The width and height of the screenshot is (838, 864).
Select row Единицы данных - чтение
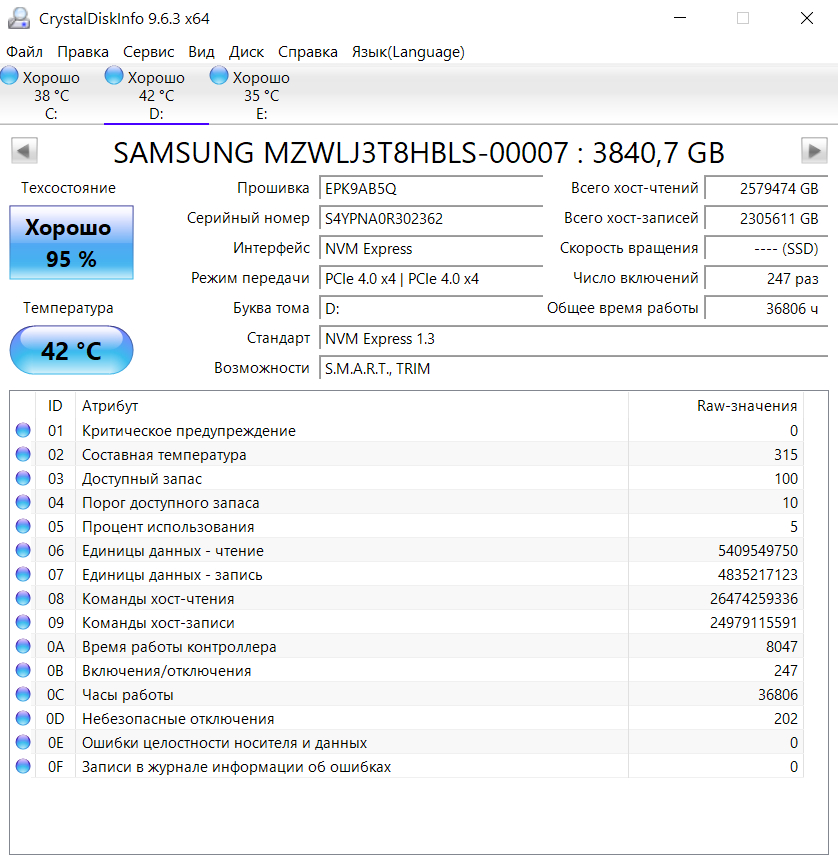407,550
